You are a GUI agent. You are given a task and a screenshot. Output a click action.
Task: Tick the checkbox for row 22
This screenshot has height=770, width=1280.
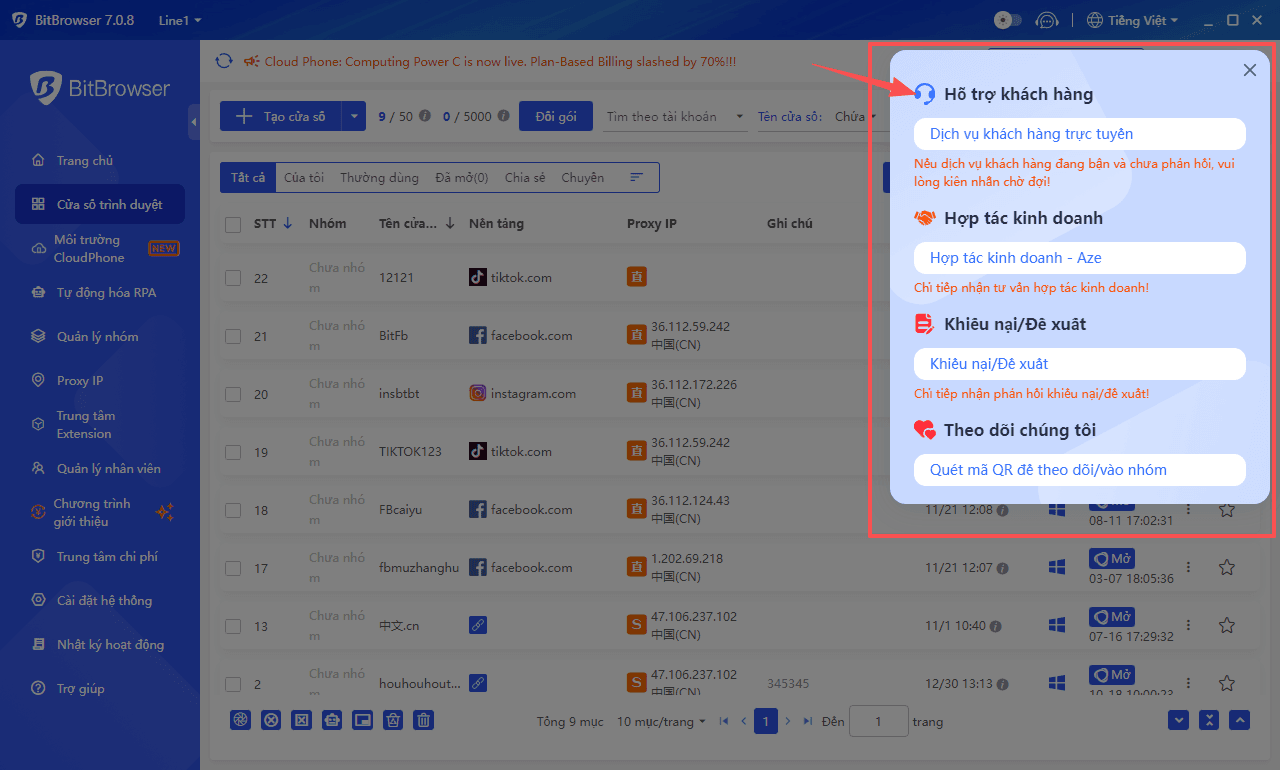pyautogui.click(x=233, y=277)
